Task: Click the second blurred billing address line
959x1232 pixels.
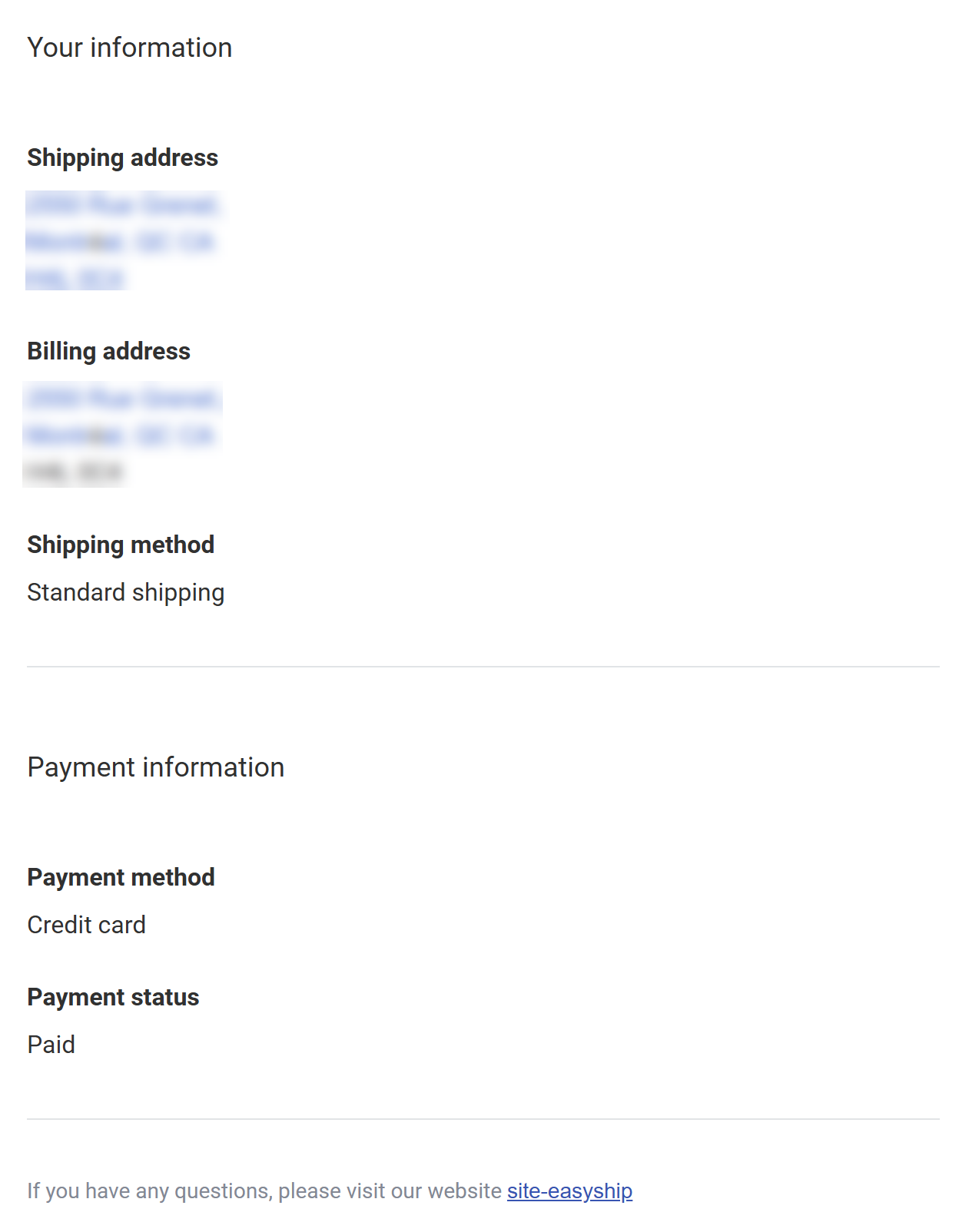Action: (x=119, y=436)
